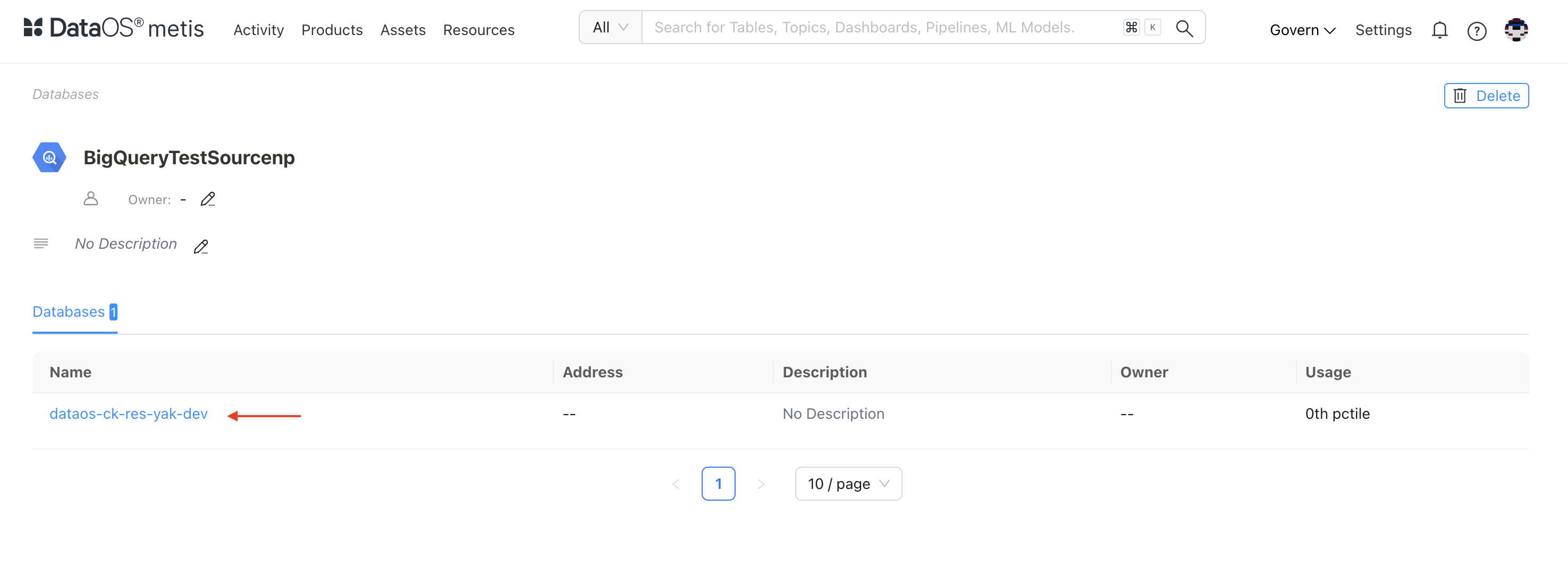Open notifications bell
1568x574 pixels.
[x=1439, y=30]
